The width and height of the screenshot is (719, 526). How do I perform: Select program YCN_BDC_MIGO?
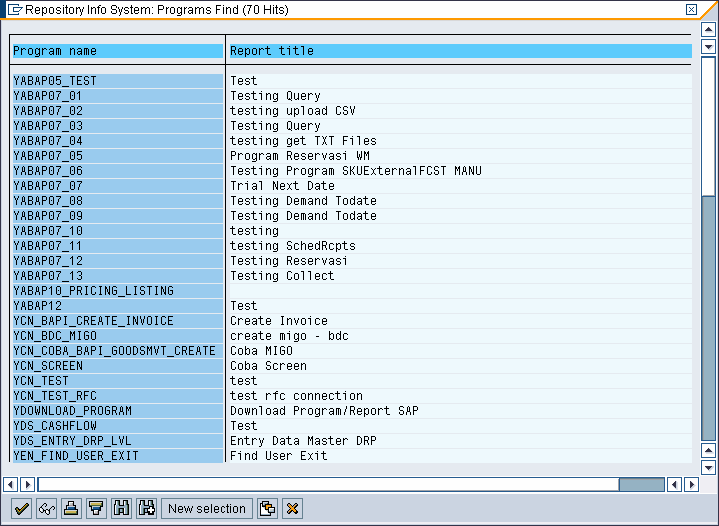pyautogui.click(x=118, y=336)
